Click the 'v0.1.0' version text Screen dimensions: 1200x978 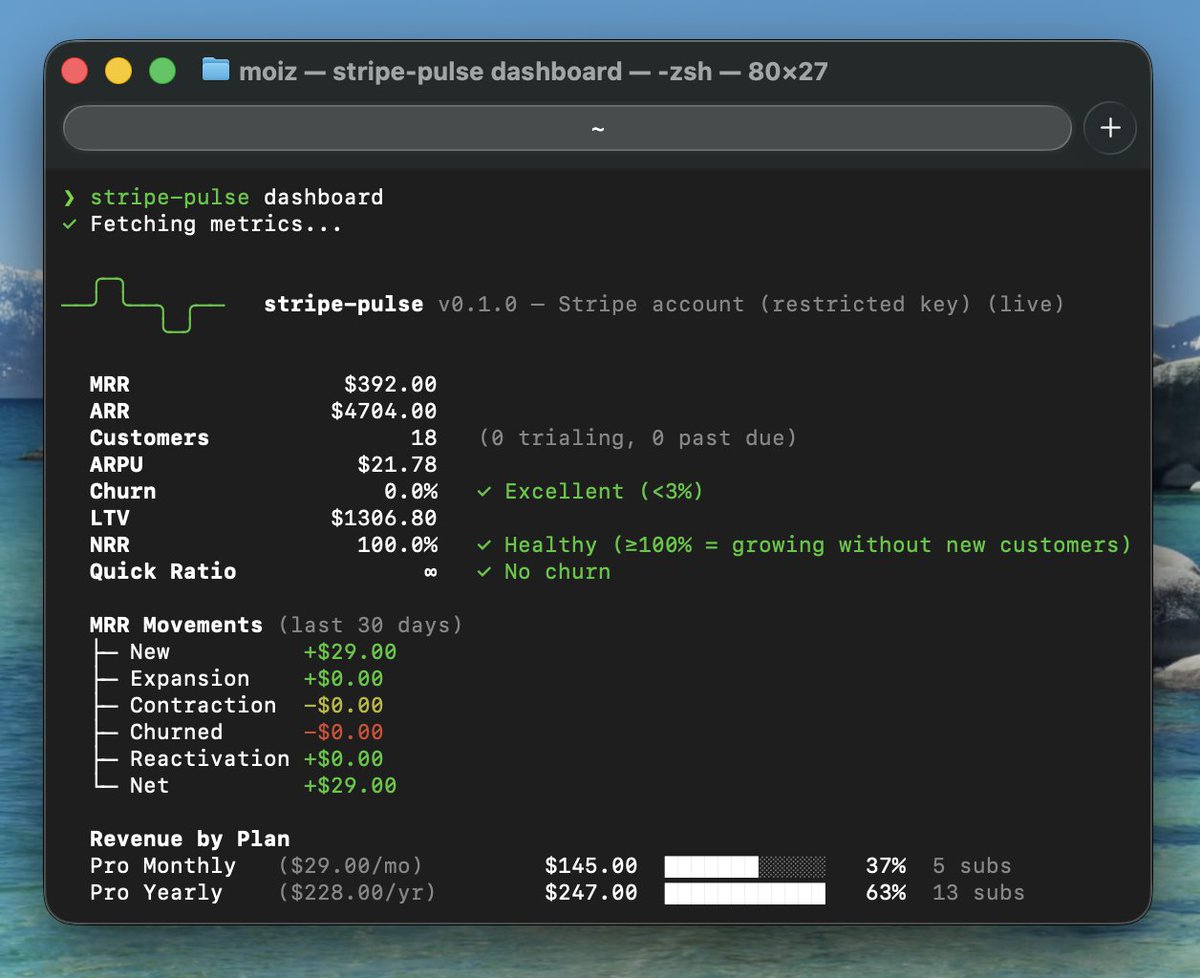(x=477, y=304)
